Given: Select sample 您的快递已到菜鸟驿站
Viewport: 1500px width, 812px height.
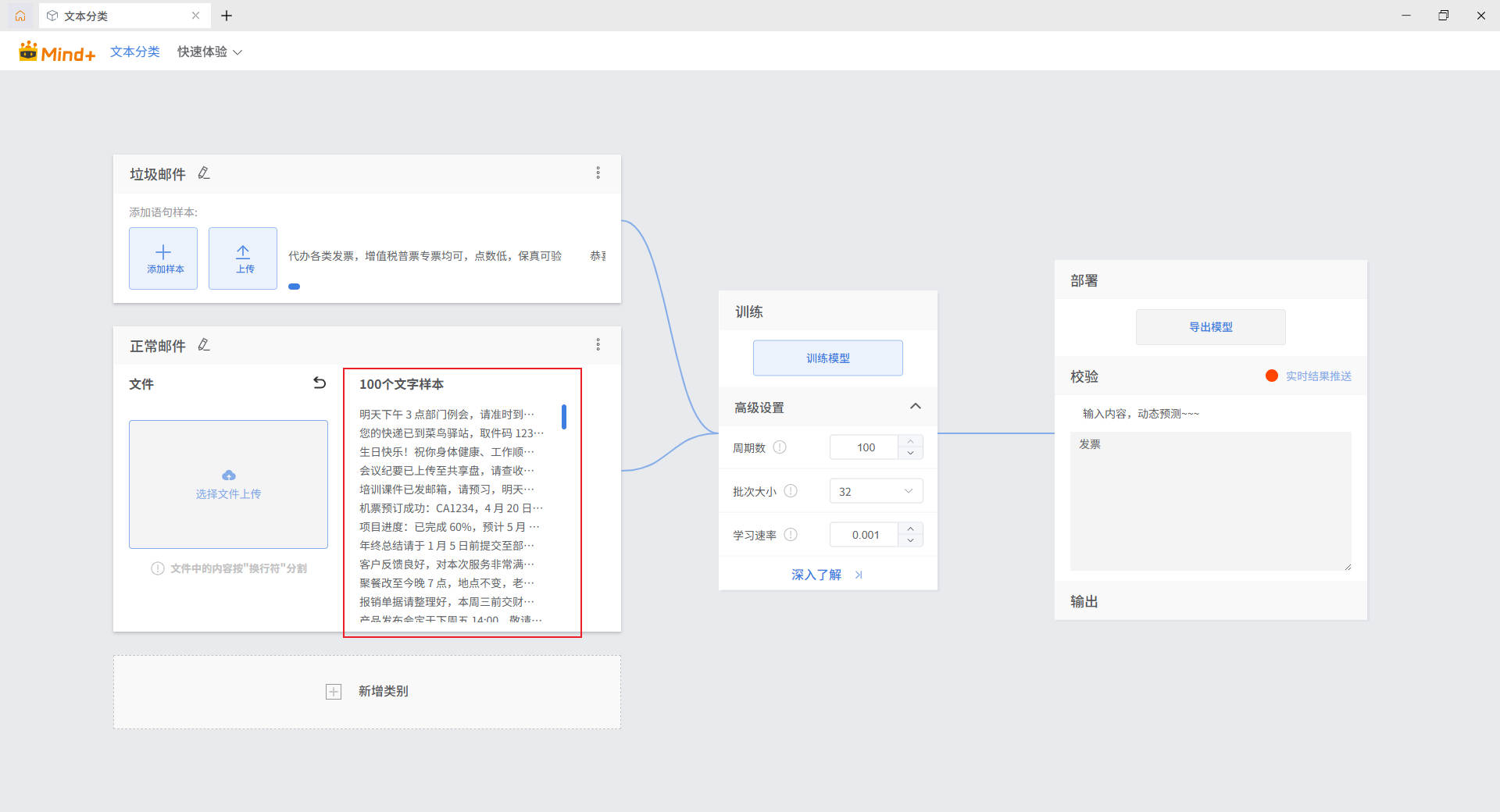Looking at the screenshot, I should coord(452,433).
